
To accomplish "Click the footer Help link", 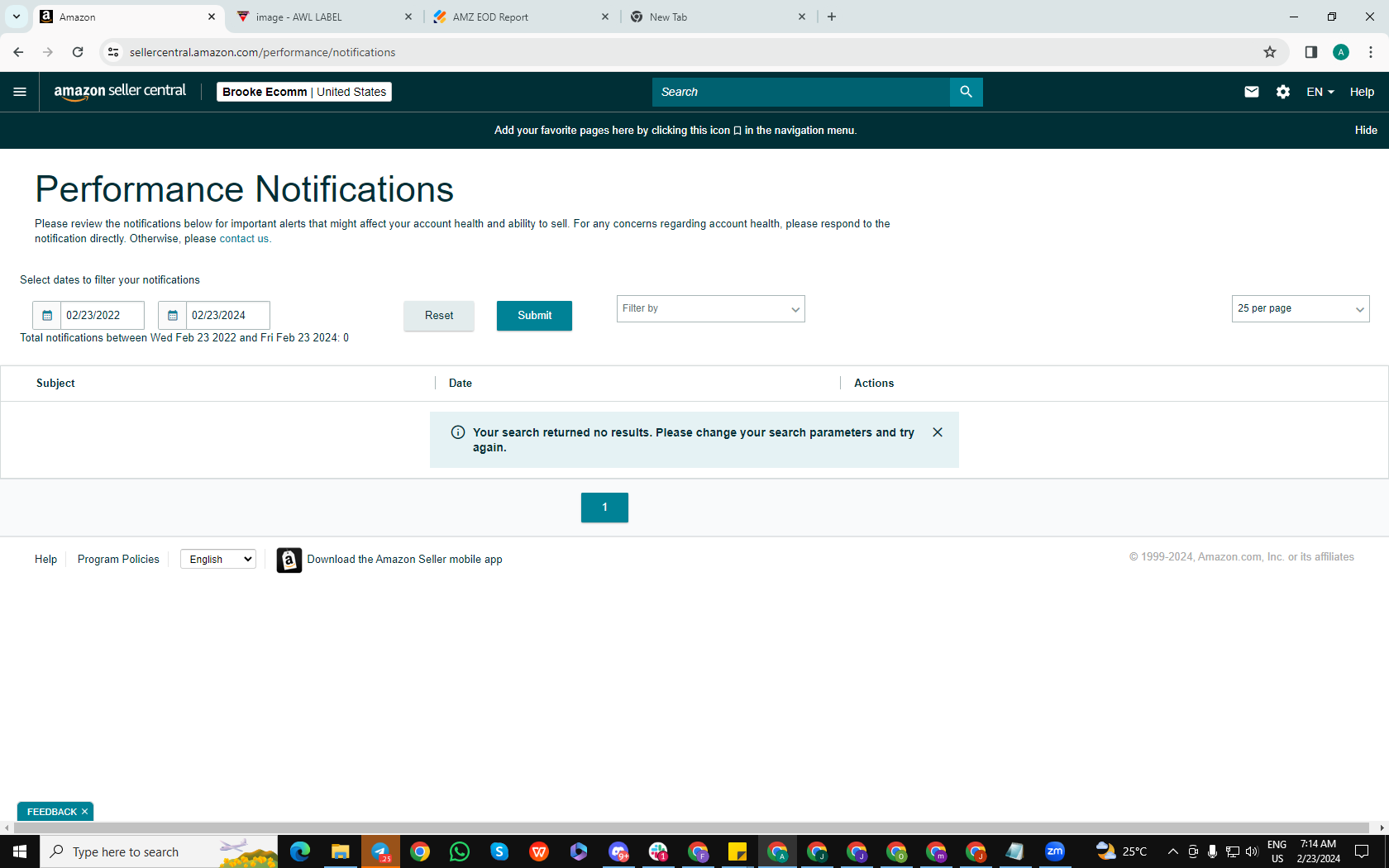I will click(x=45, y=560).
